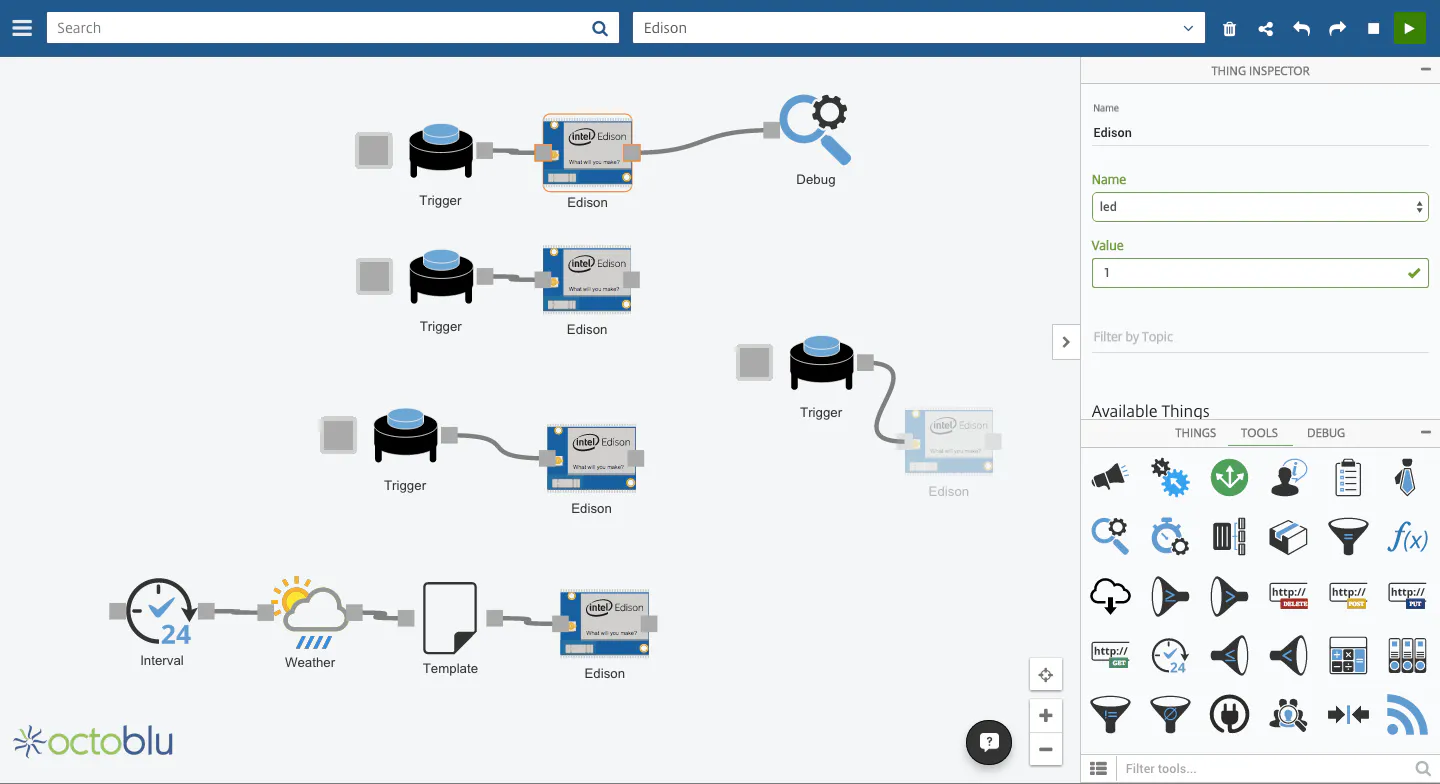This screenshot has width=1440, height=784.
Task: Open the Name dropdown showing led
Action: (x=1260, y=207)
